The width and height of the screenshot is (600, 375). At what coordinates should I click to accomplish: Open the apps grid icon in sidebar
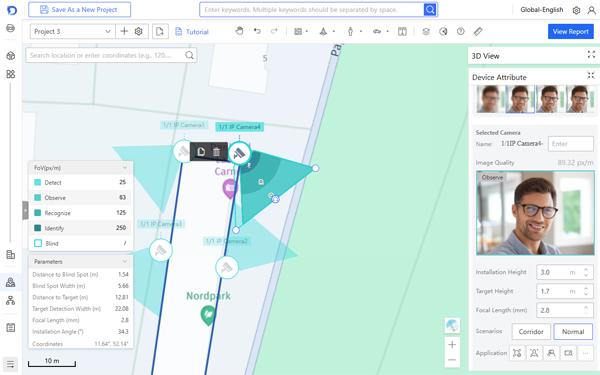11,74
